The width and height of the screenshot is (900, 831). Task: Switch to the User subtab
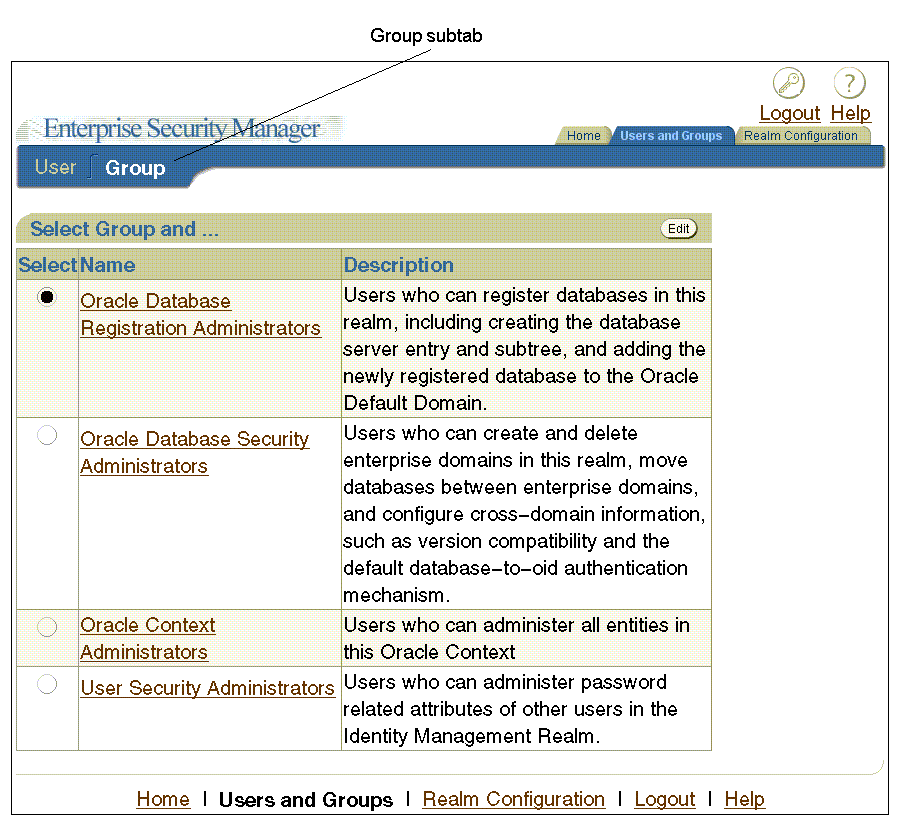[x=56, y=167]
